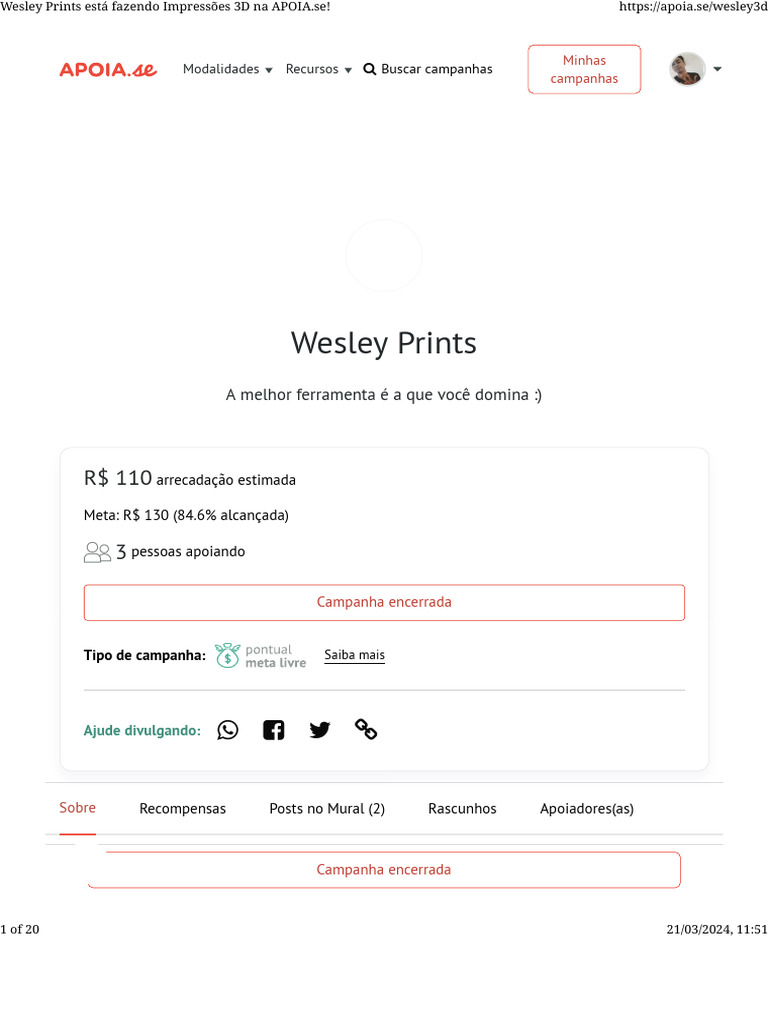Click the APOIA.se logo
768x1024 pixels.
click(108, 69)
